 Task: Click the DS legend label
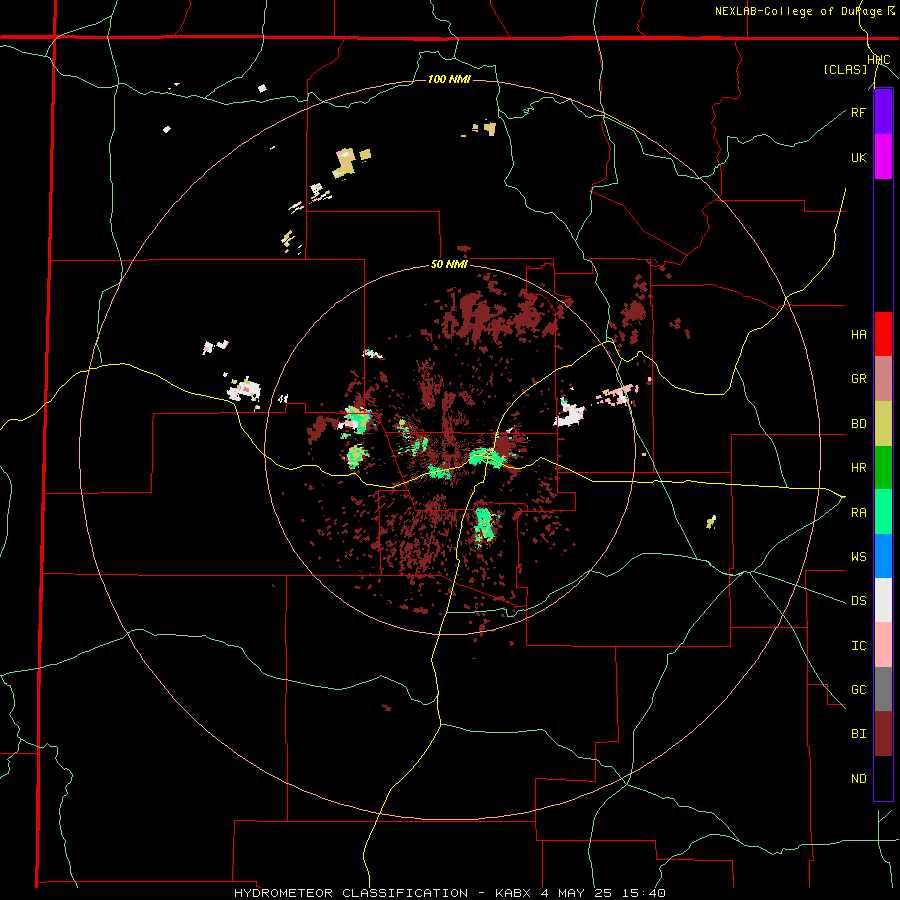click(858, 601)
